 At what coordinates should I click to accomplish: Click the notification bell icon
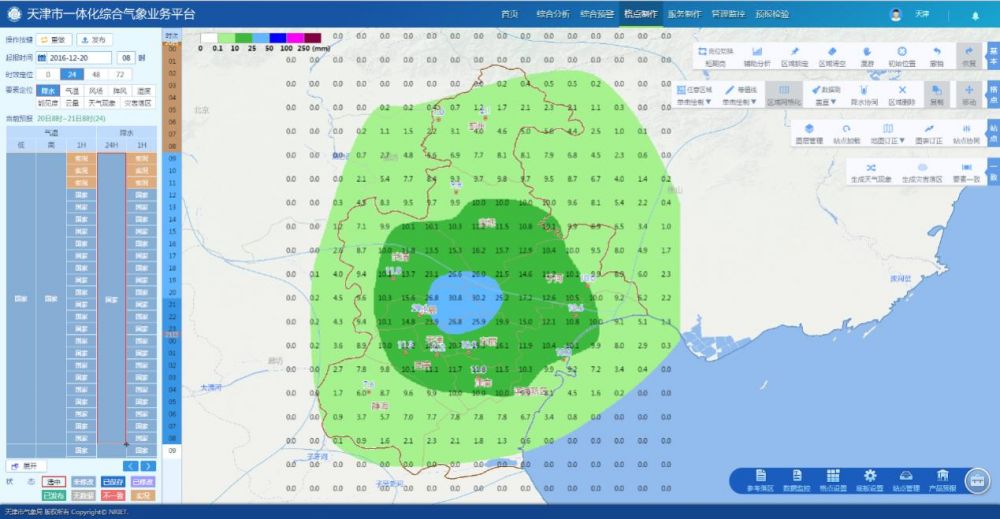975,15
